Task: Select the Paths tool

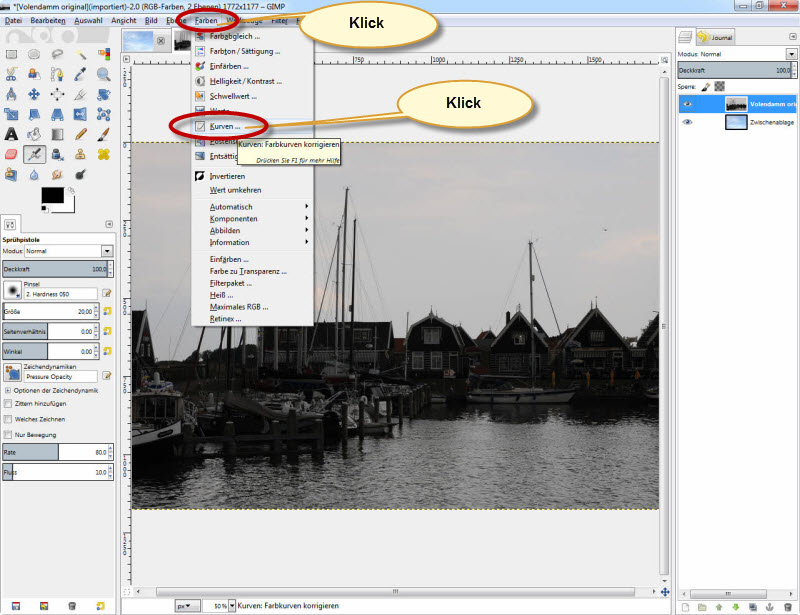Action: click(57, 74)
